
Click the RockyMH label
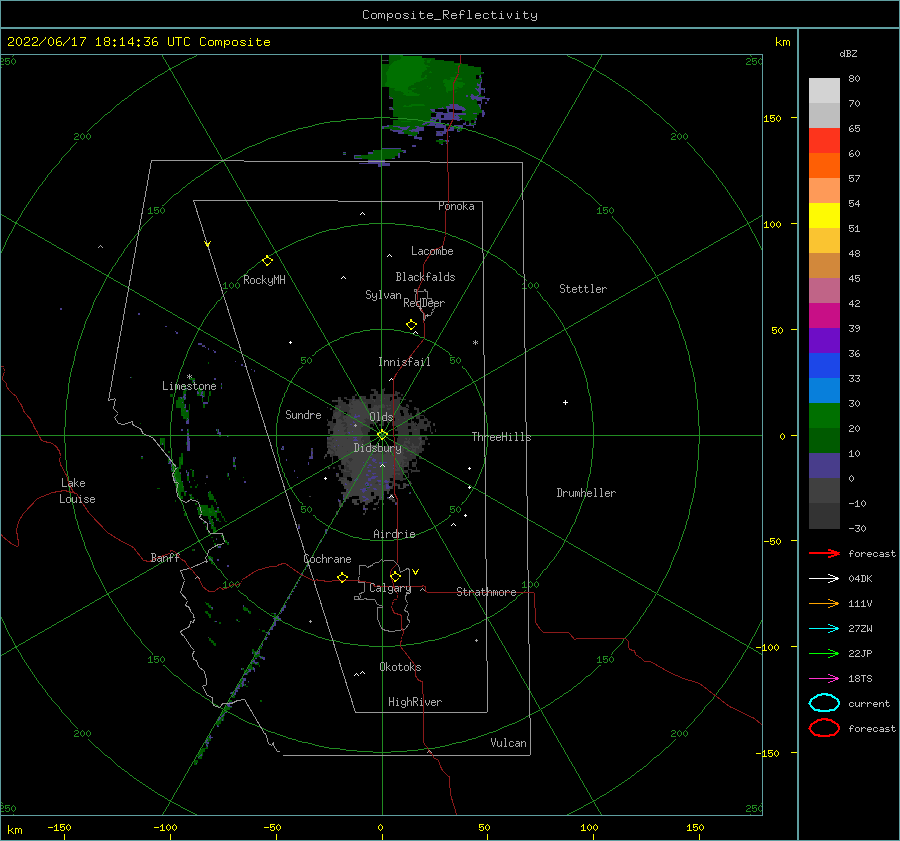click(x=264, y=280)
